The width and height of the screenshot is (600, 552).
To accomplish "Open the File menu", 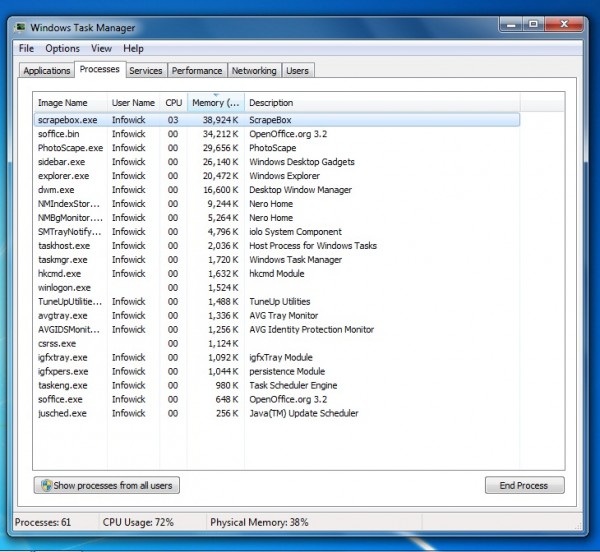I will click(26, 49).
